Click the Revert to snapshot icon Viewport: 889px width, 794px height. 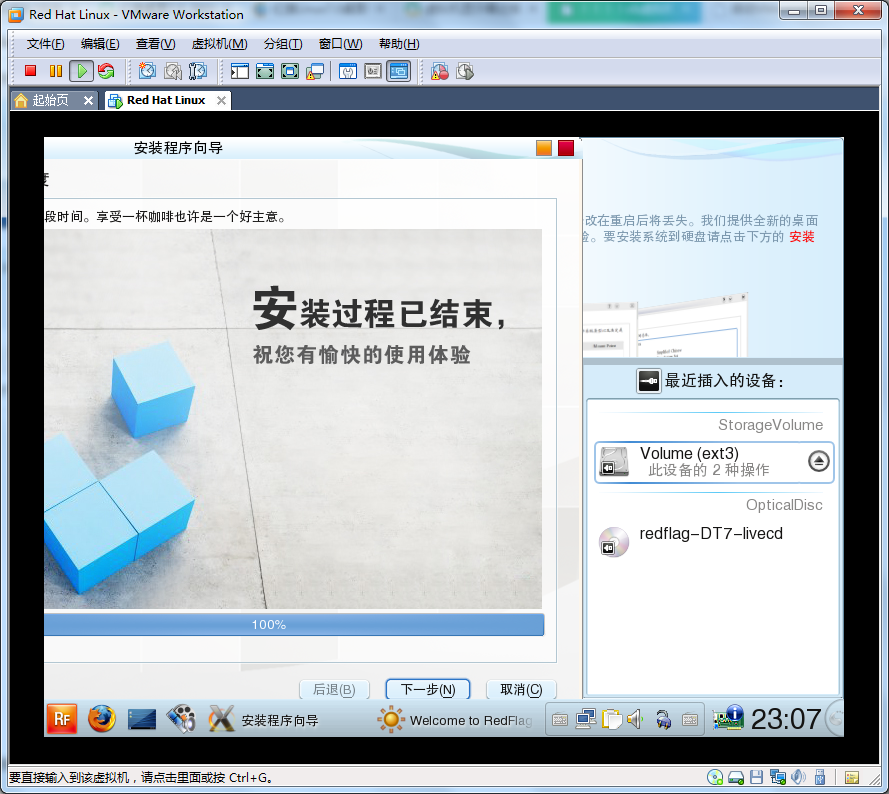(173, 71)
